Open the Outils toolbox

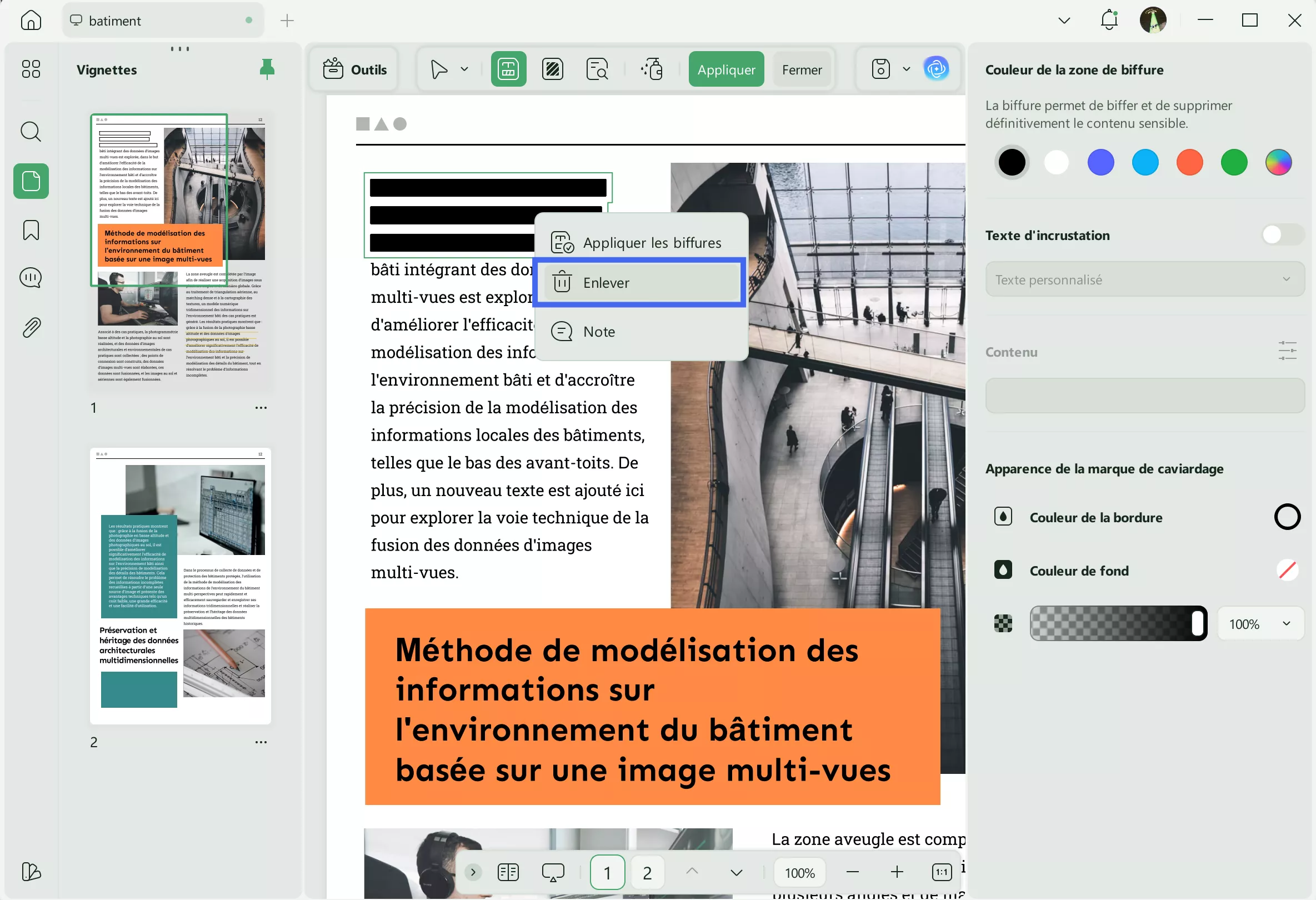click(x=354, y=69)
